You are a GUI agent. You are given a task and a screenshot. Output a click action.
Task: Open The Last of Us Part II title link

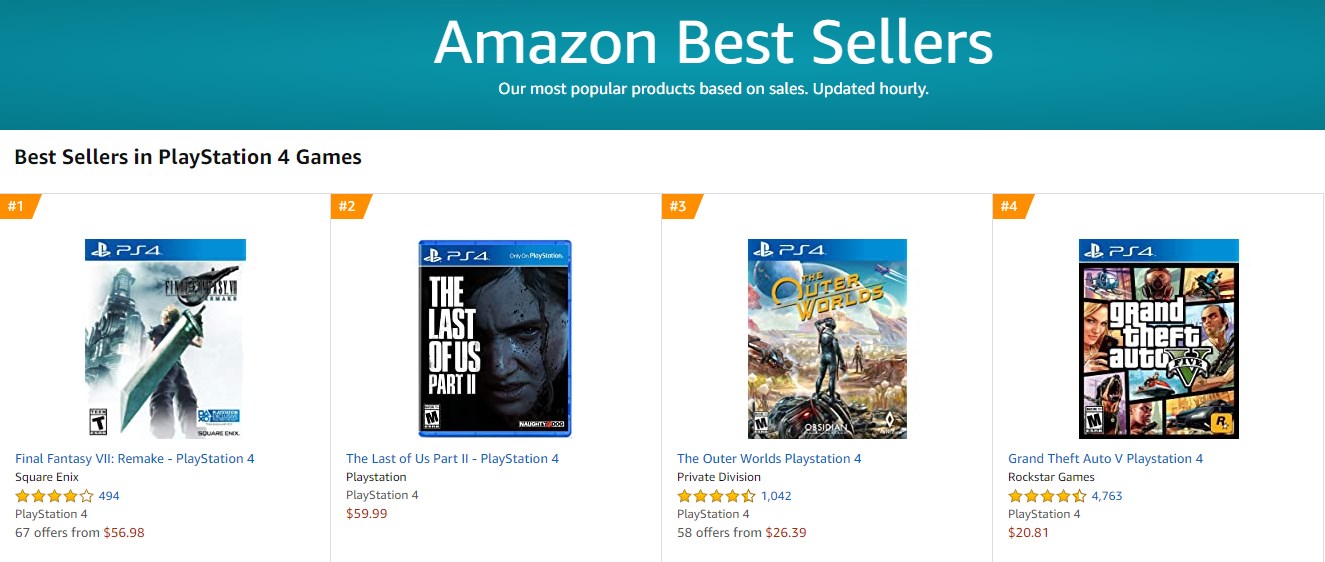point(452,459)
